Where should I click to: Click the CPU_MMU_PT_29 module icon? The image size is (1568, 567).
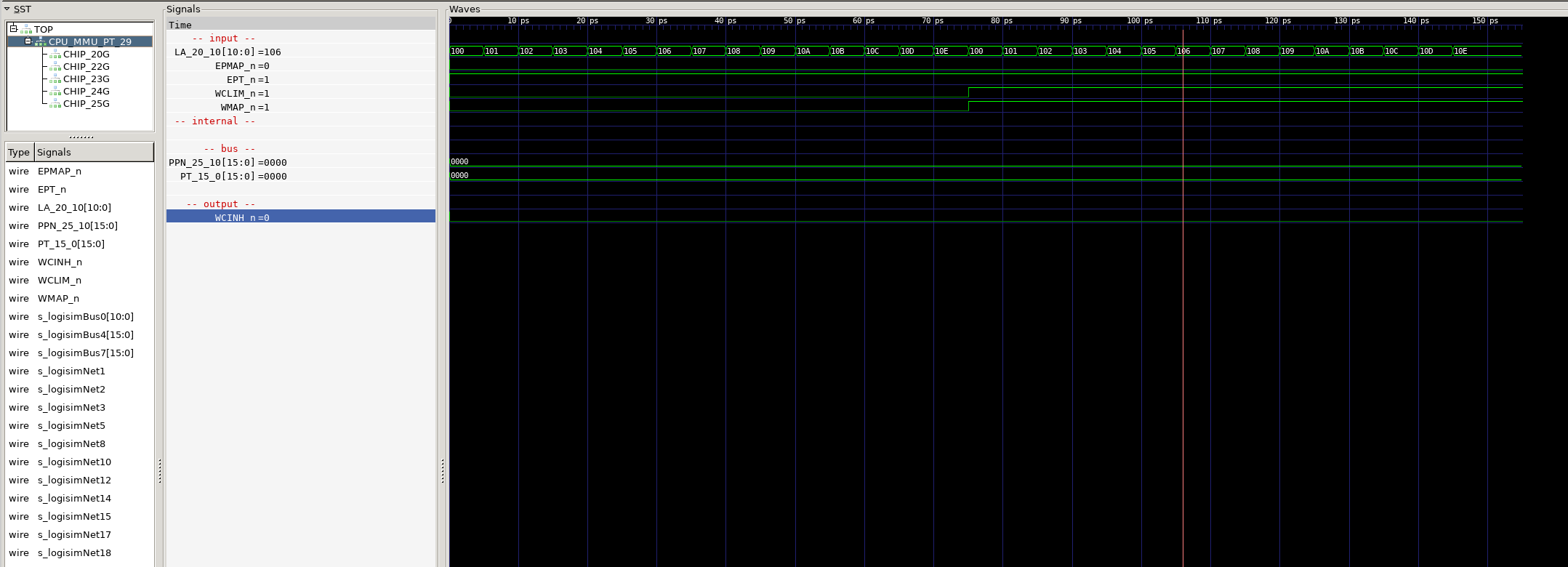click(x=41, y=42)
